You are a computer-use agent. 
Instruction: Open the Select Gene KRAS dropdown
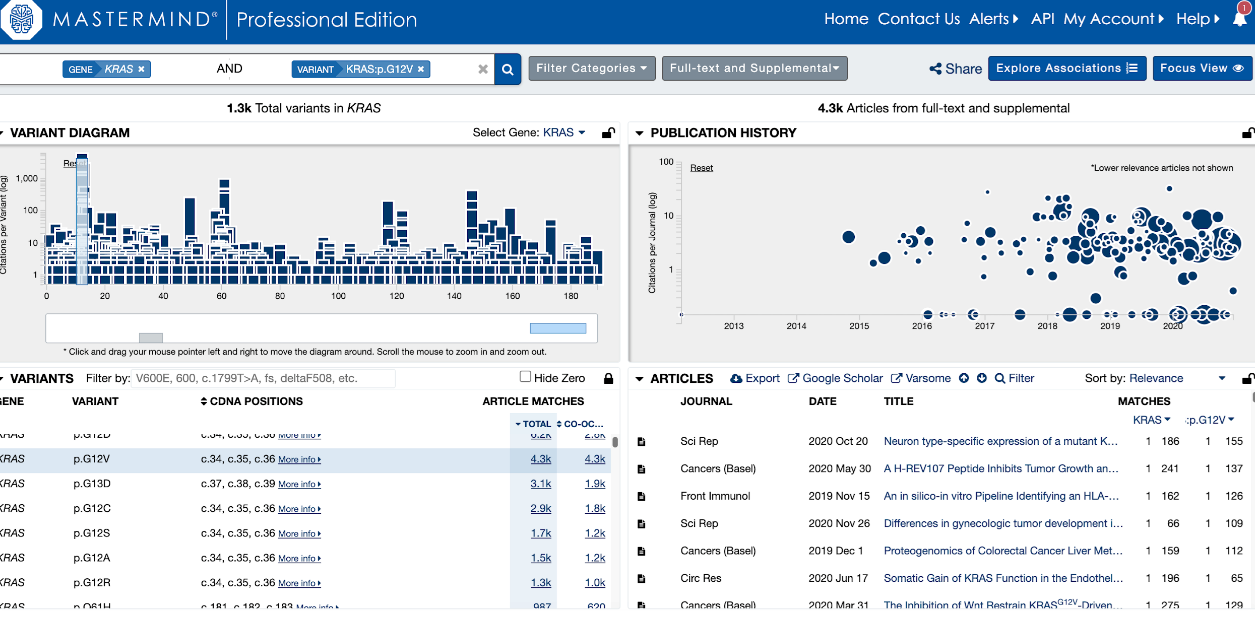(x=564, y=132)
